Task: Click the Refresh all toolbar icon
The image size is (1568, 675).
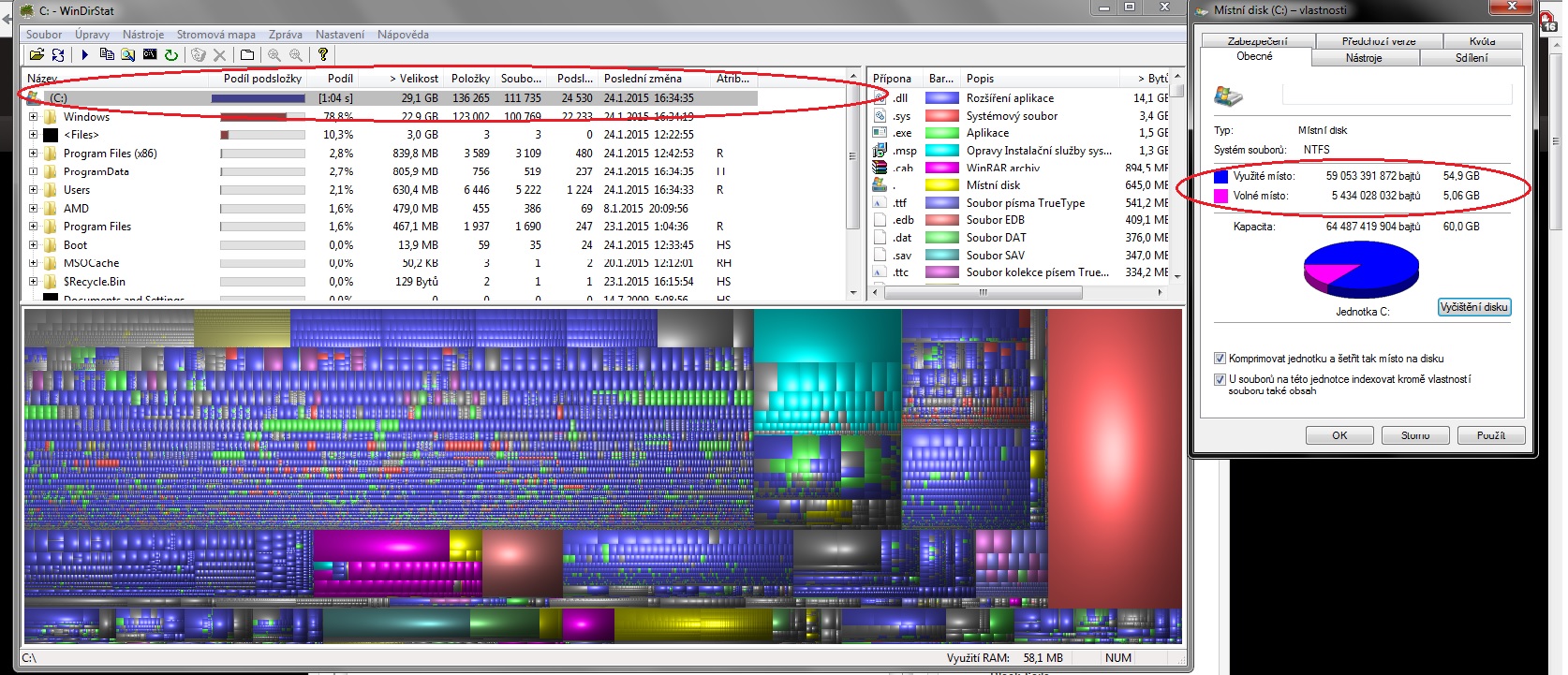Action: coord(58,55)
